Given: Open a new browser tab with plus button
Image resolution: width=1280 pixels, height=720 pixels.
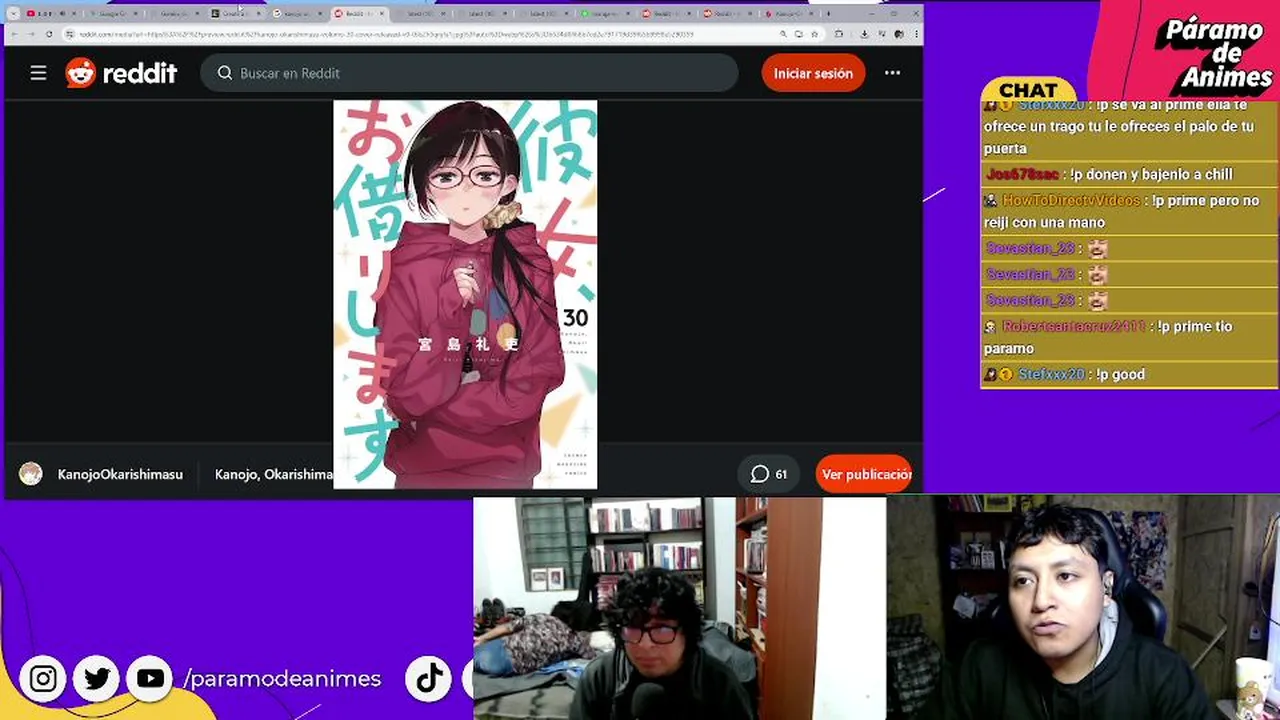Looking at the screenshot, I should (x=828, y=14).
